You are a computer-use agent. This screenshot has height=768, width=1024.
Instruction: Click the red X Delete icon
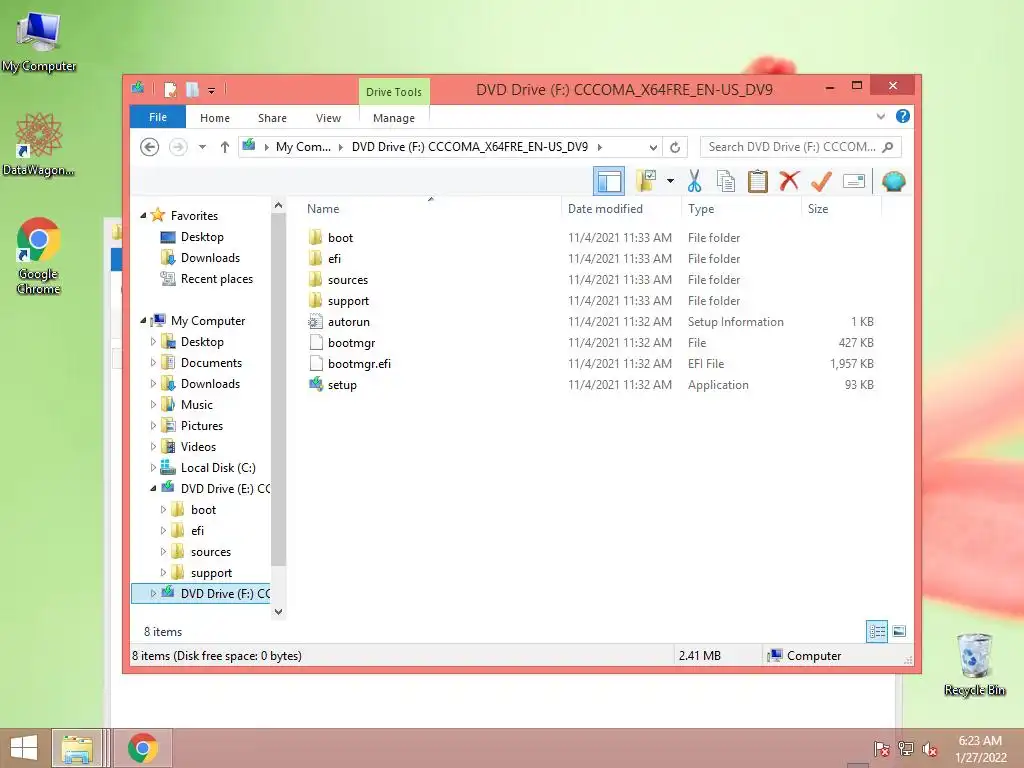coord(789,180)
